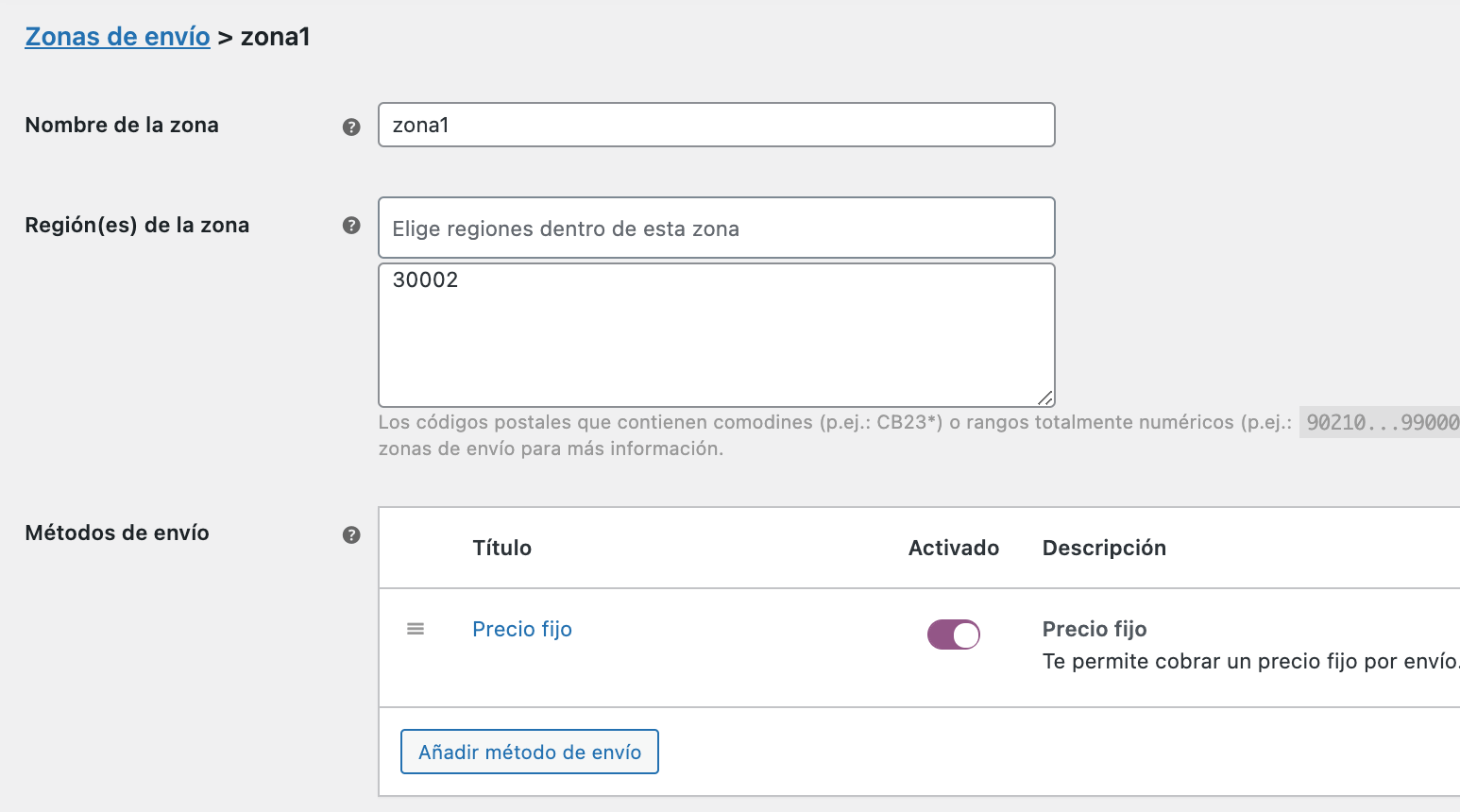
Task: Click the Título column header
Action: (502, 548)
